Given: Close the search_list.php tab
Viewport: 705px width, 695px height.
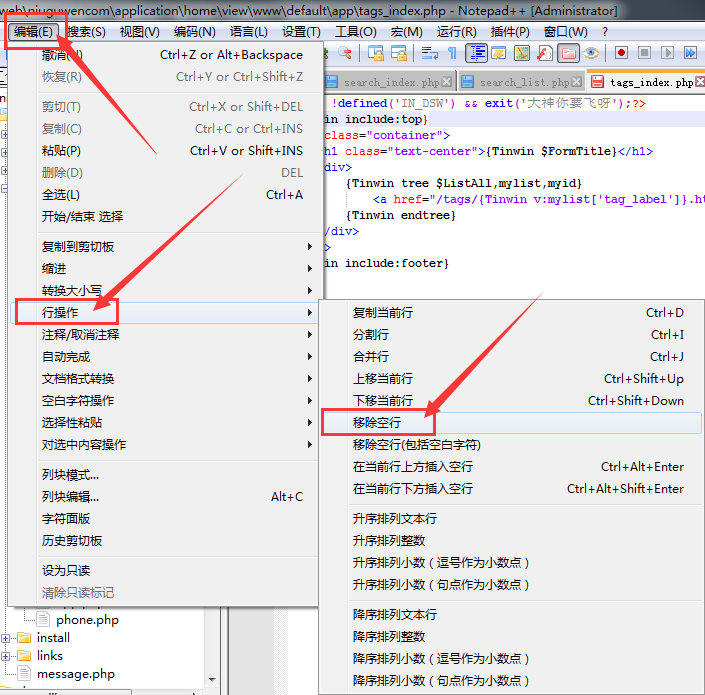Looking at the screenshot, I should click(x=576, y=81).
